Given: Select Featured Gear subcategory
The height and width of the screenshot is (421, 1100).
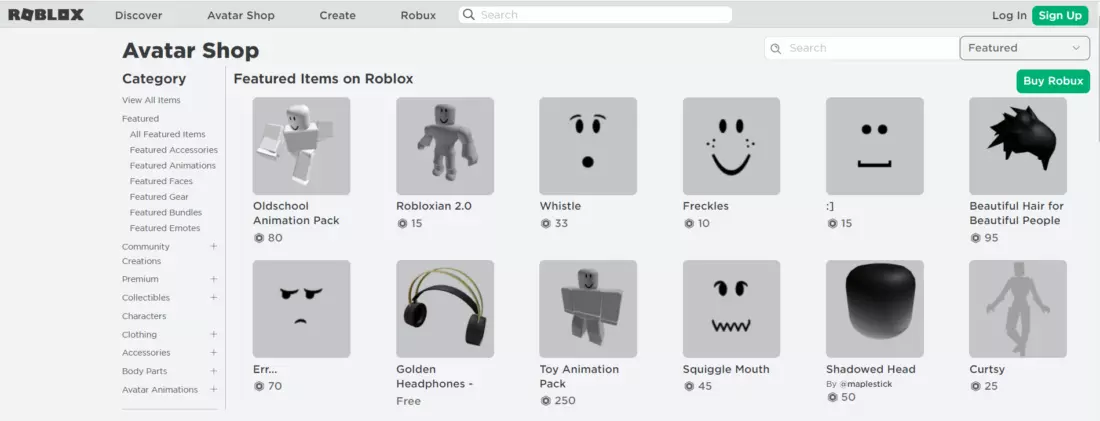Looking at the screenshot, I should pos(159,196).
